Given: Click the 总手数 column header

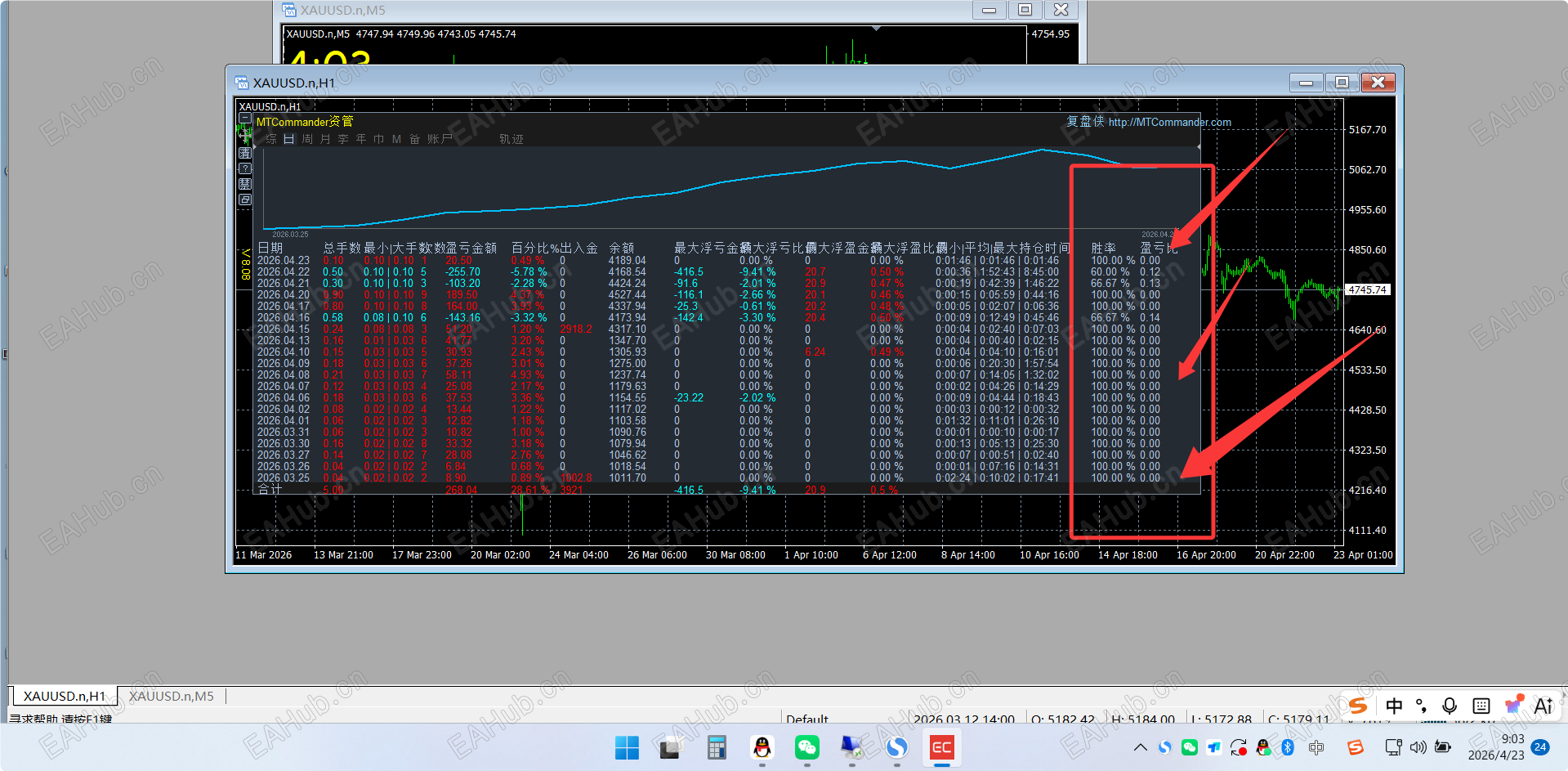Looking at the screenshot, I should point(342,248).
